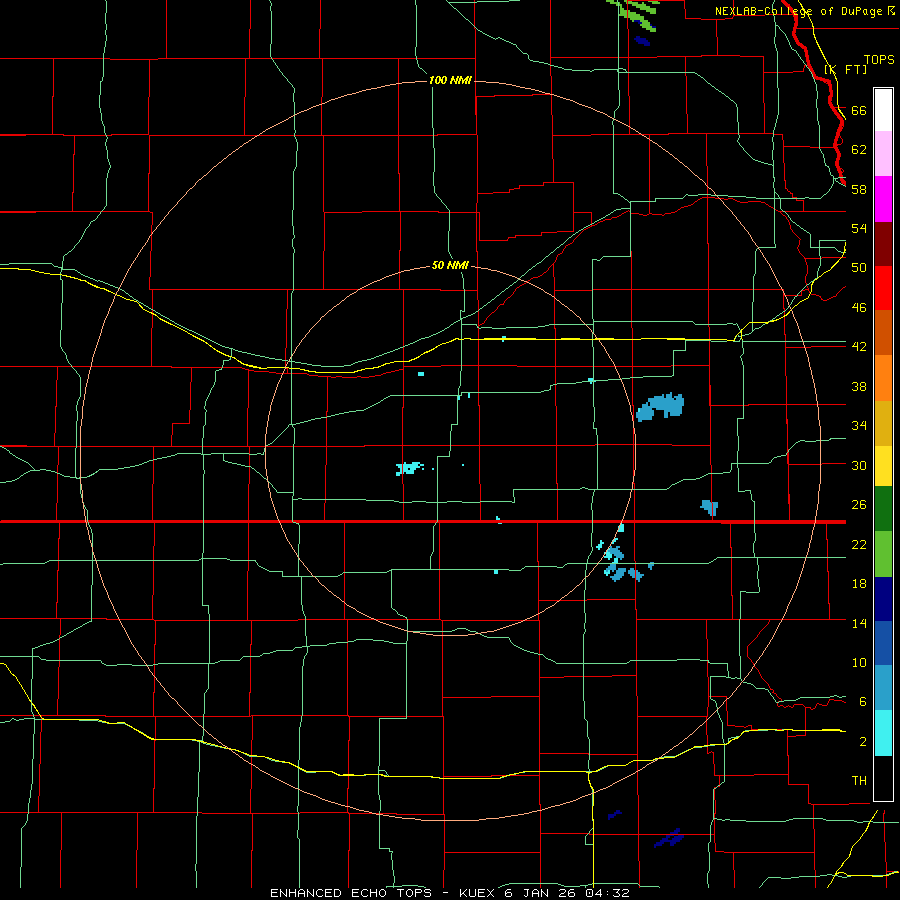This screenshot has height=900, width=900.
Task: Select the dark green legend swatch
Action: [x=883, y=509]
